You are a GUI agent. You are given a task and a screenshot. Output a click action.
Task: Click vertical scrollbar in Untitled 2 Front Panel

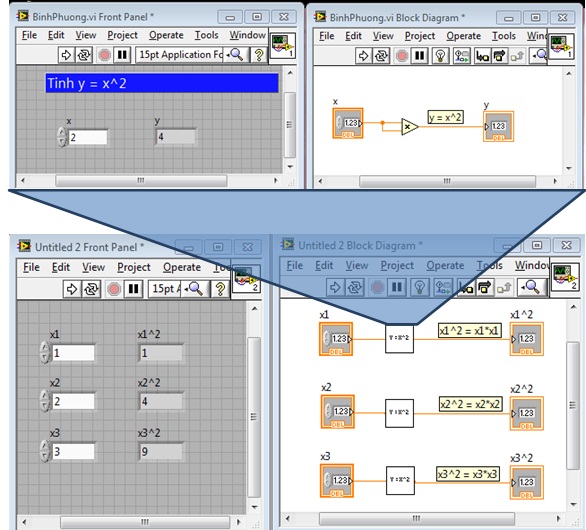[254, 417]
